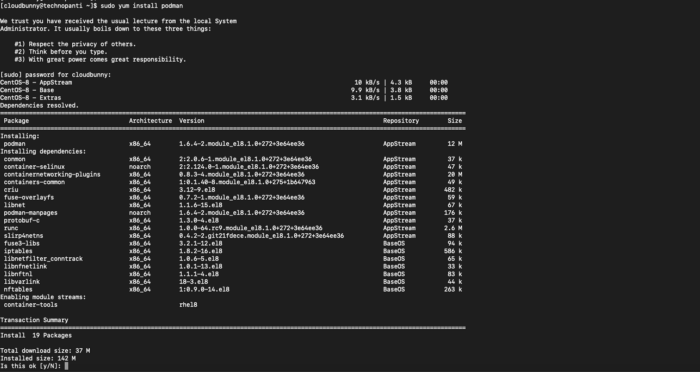The image size is (700, 372).
Task: Click version '18-3.el8' of libvarlink
Action: coord(193,282)
